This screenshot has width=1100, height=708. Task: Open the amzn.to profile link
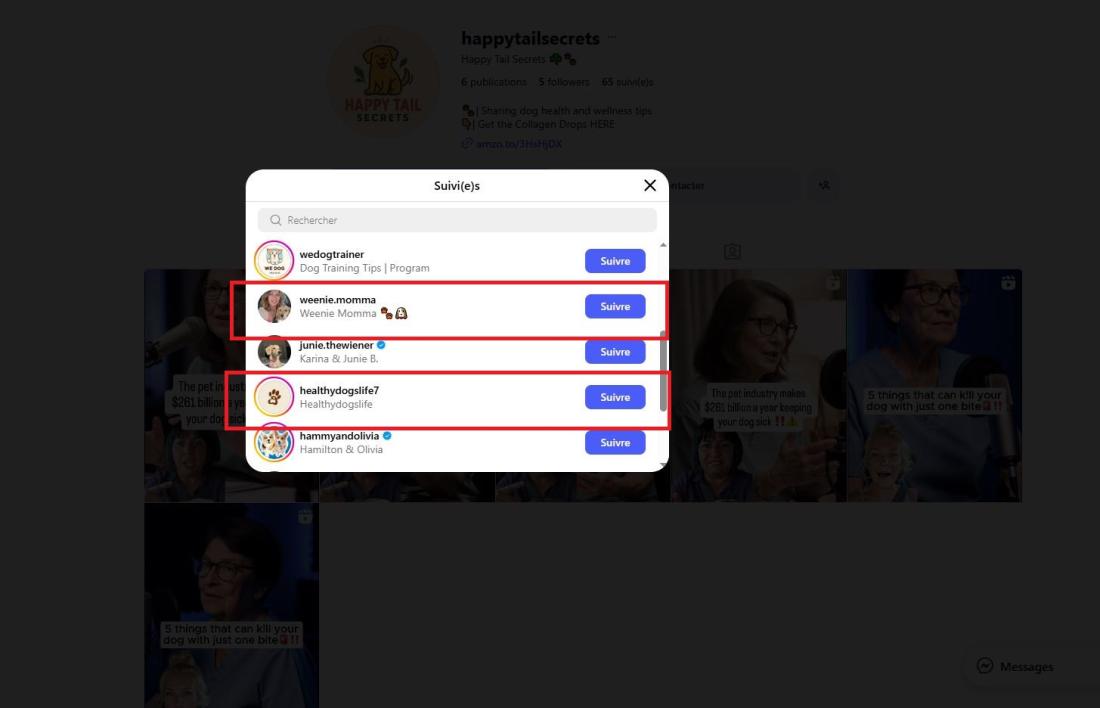pyautogui.click(x=518, y=144)
